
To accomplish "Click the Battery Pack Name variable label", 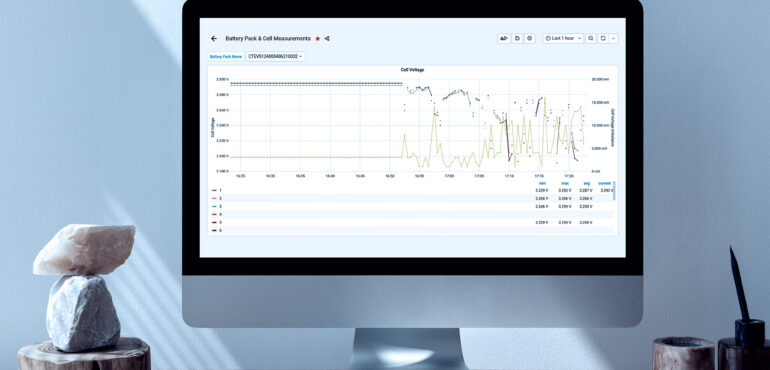I will [225, 57].
